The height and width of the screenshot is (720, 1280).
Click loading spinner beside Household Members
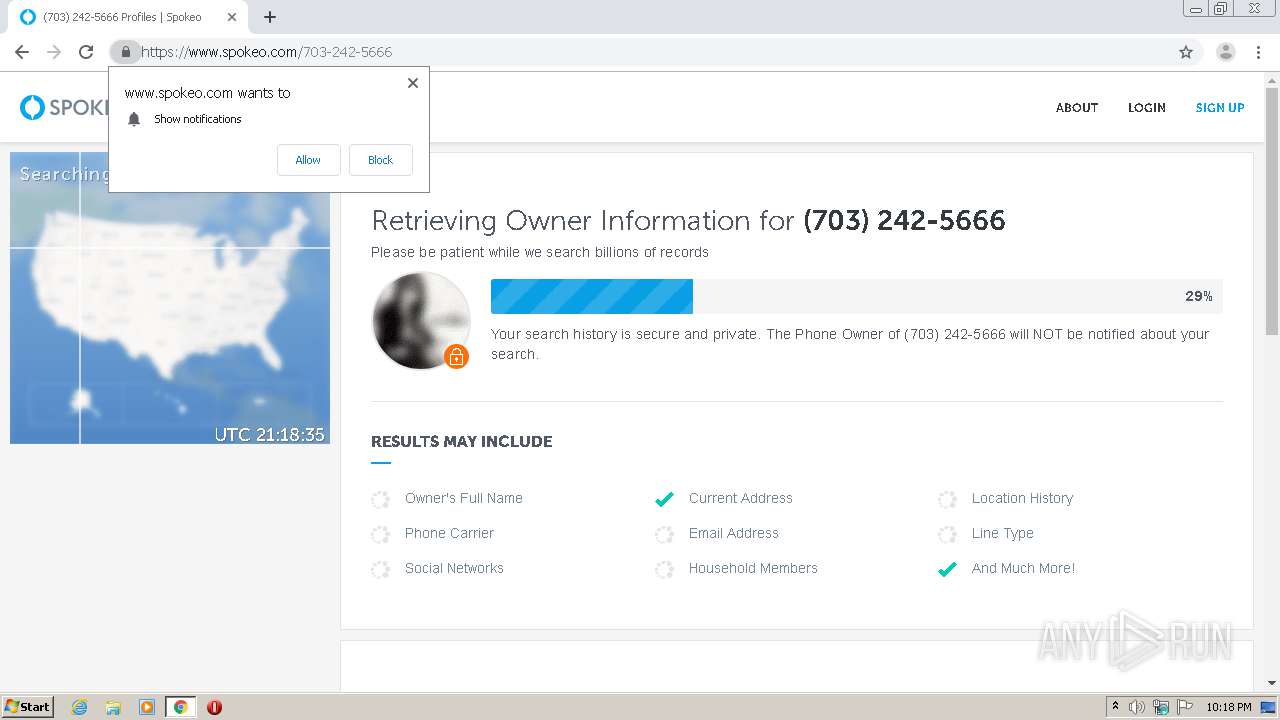point(664,569)
